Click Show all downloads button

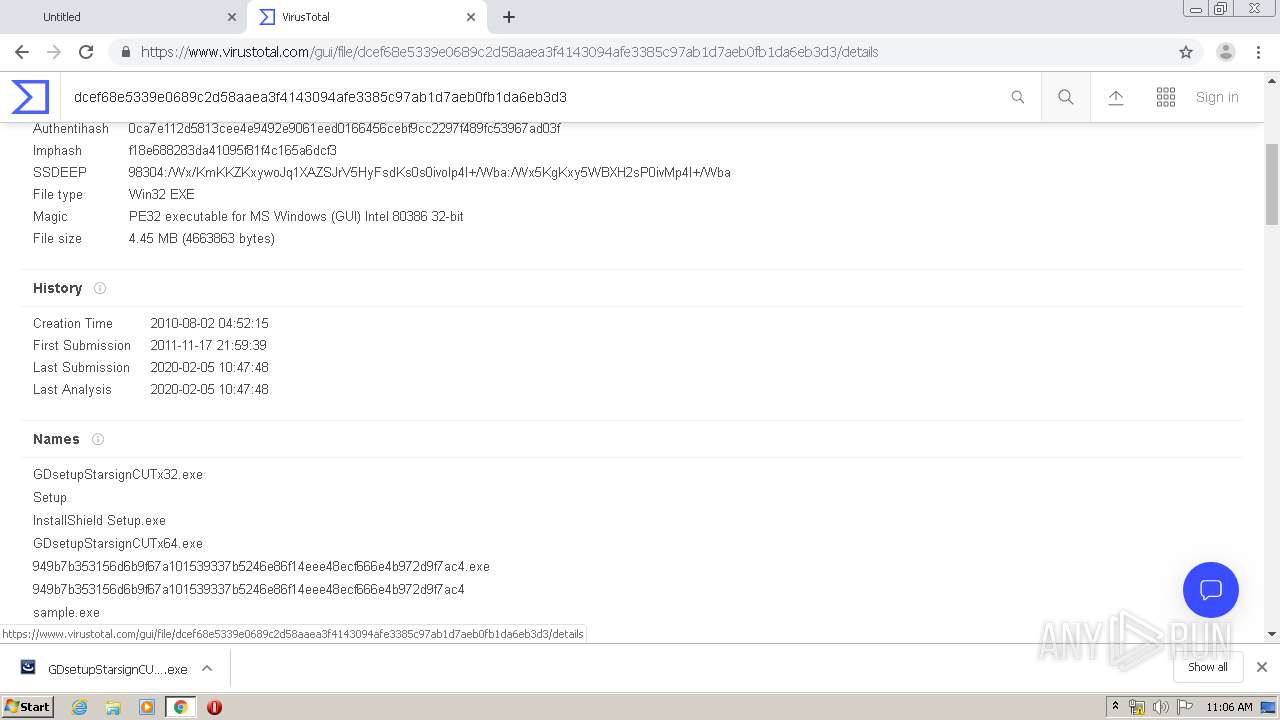[x=1207, y=667]
